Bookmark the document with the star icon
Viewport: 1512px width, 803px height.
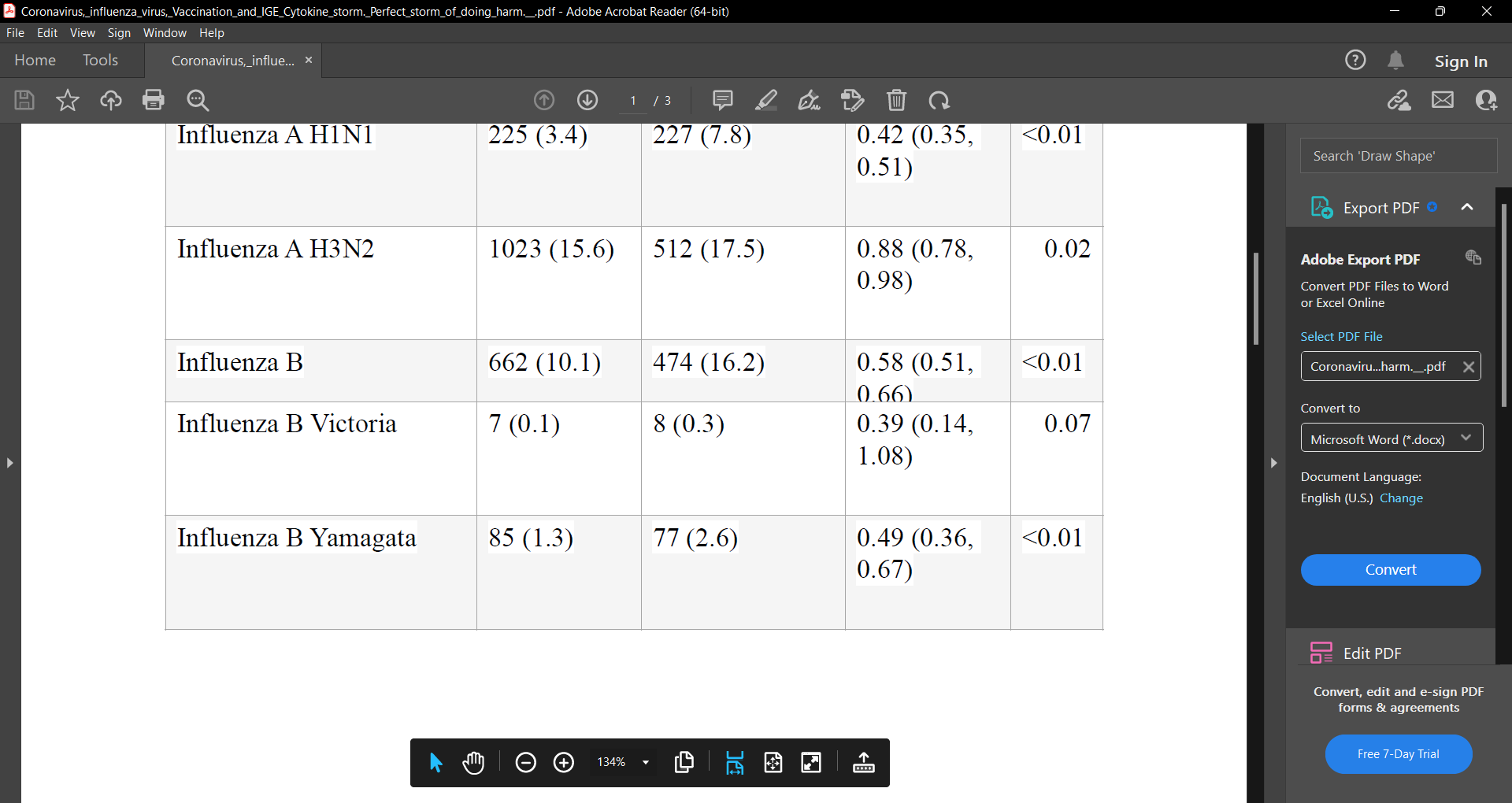tap(68, 100)
